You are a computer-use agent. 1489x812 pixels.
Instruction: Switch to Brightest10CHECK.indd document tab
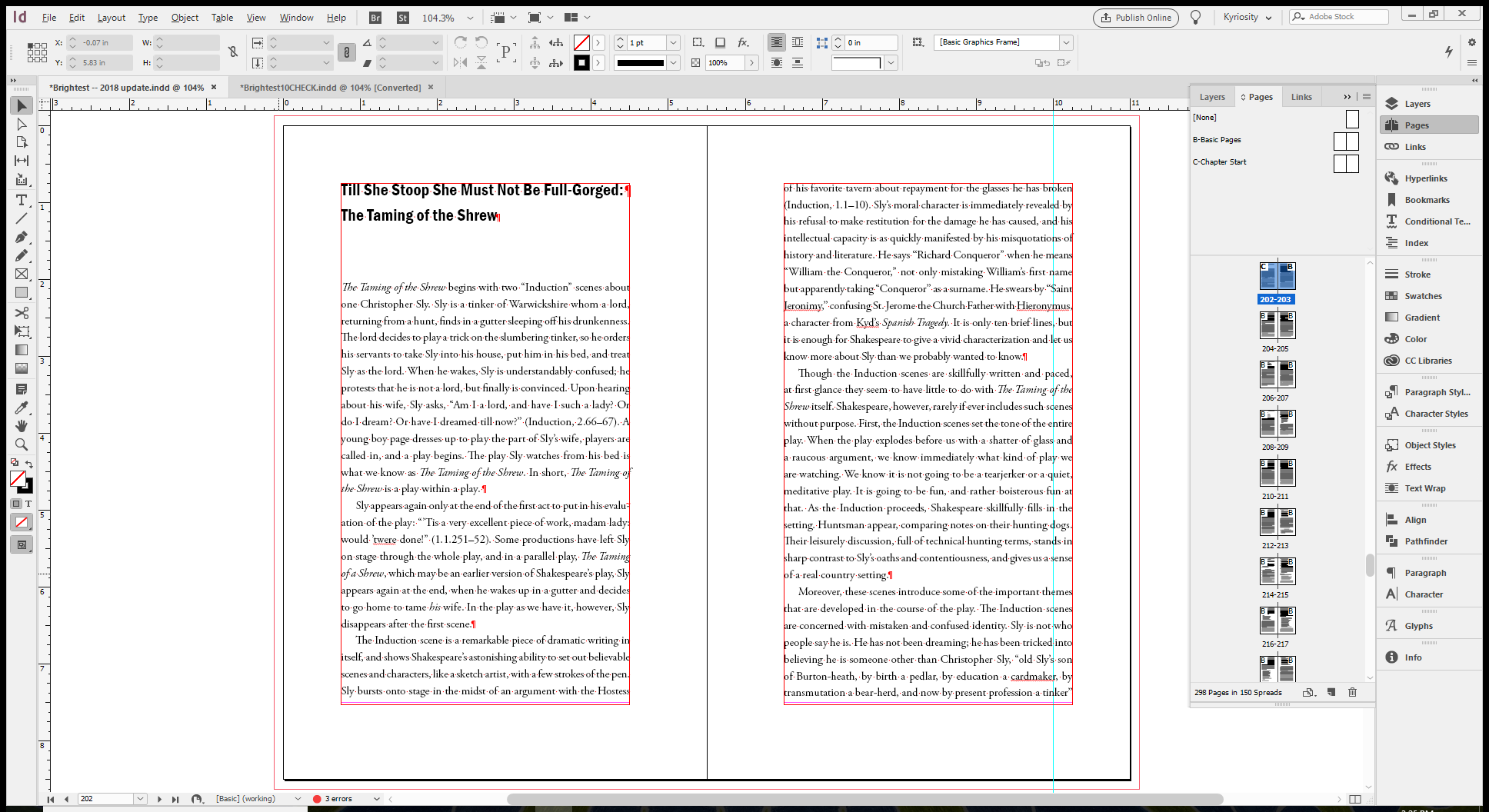click(x=331, y=88)
